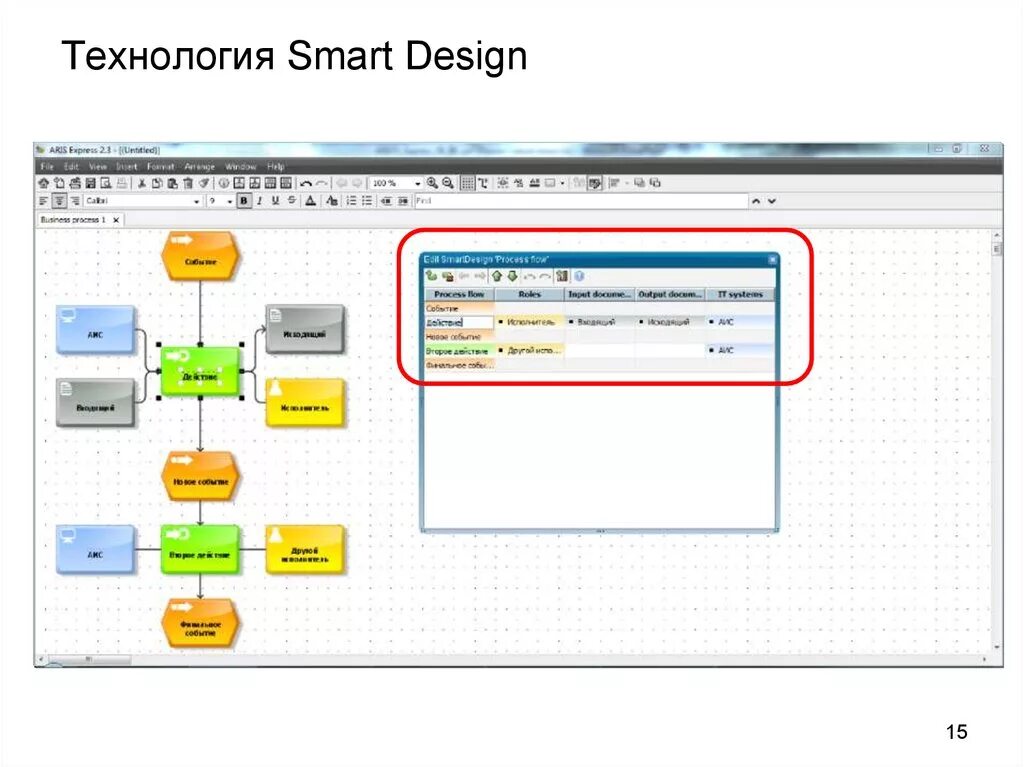
Task: Click the numbered list icon
Action: coord(351,201)
